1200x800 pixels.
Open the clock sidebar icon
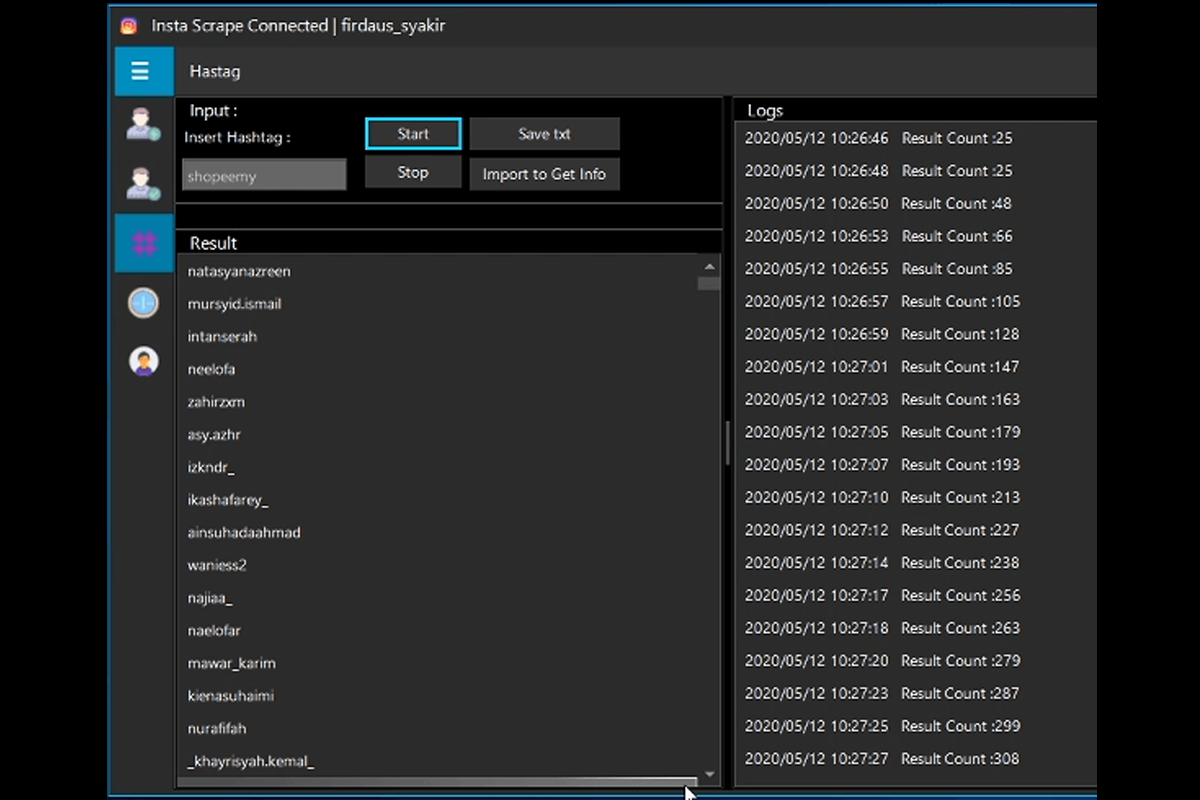[143, 302]
